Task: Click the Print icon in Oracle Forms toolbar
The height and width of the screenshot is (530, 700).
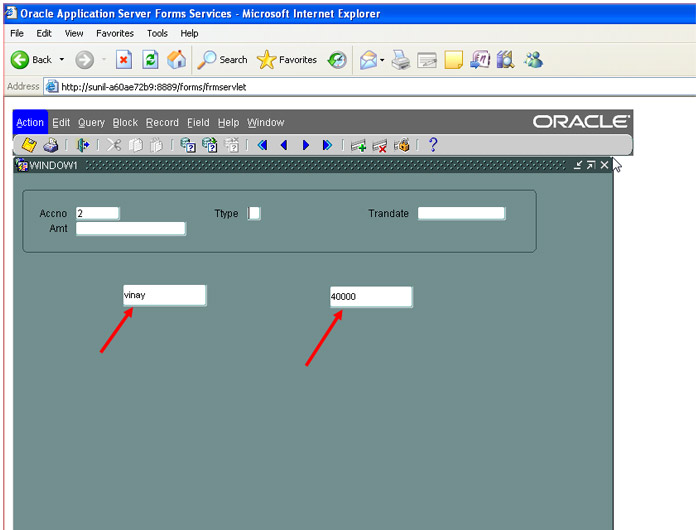Action: 50,145
